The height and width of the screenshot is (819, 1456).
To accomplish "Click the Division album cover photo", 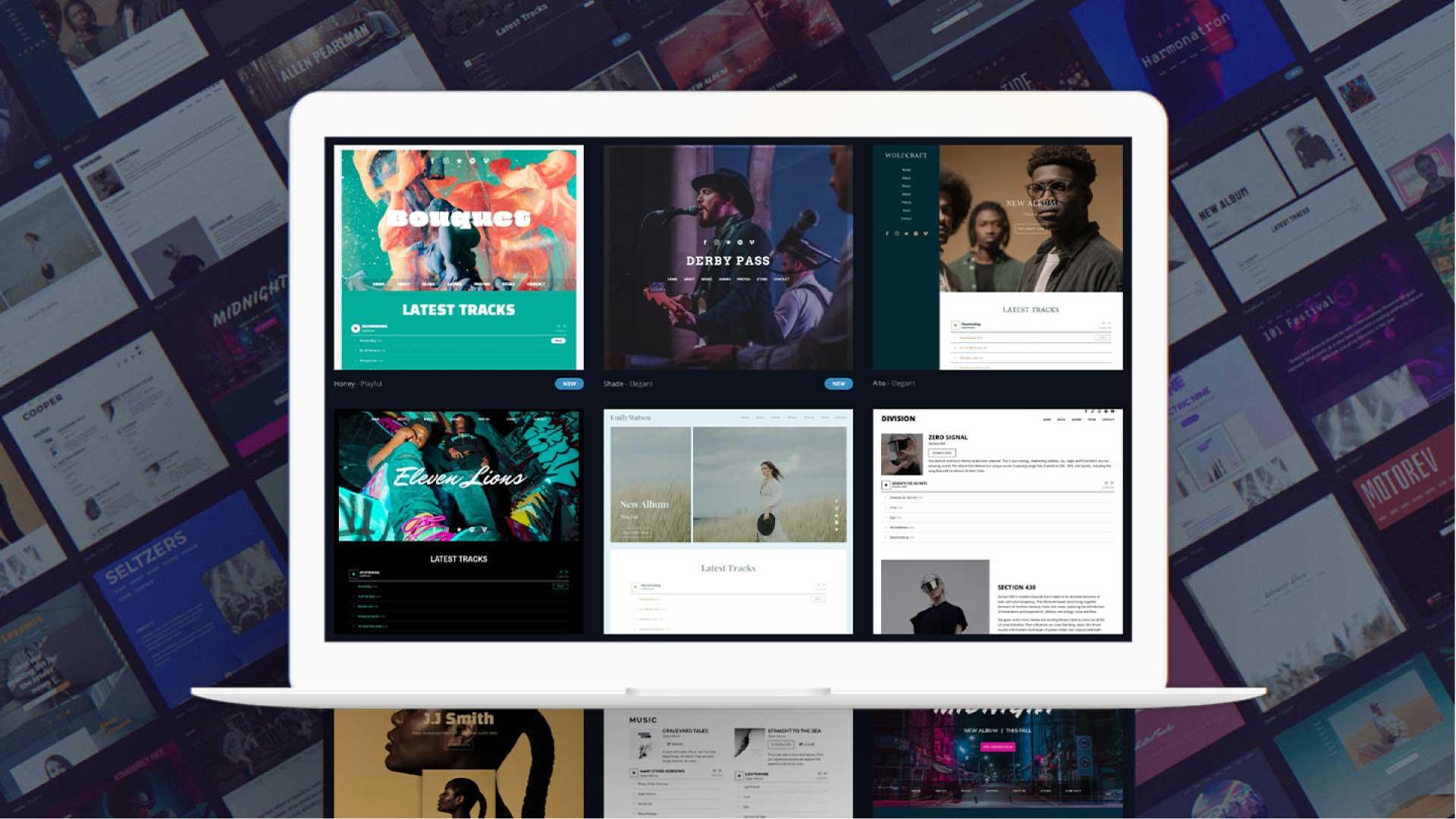I will 902,454.
